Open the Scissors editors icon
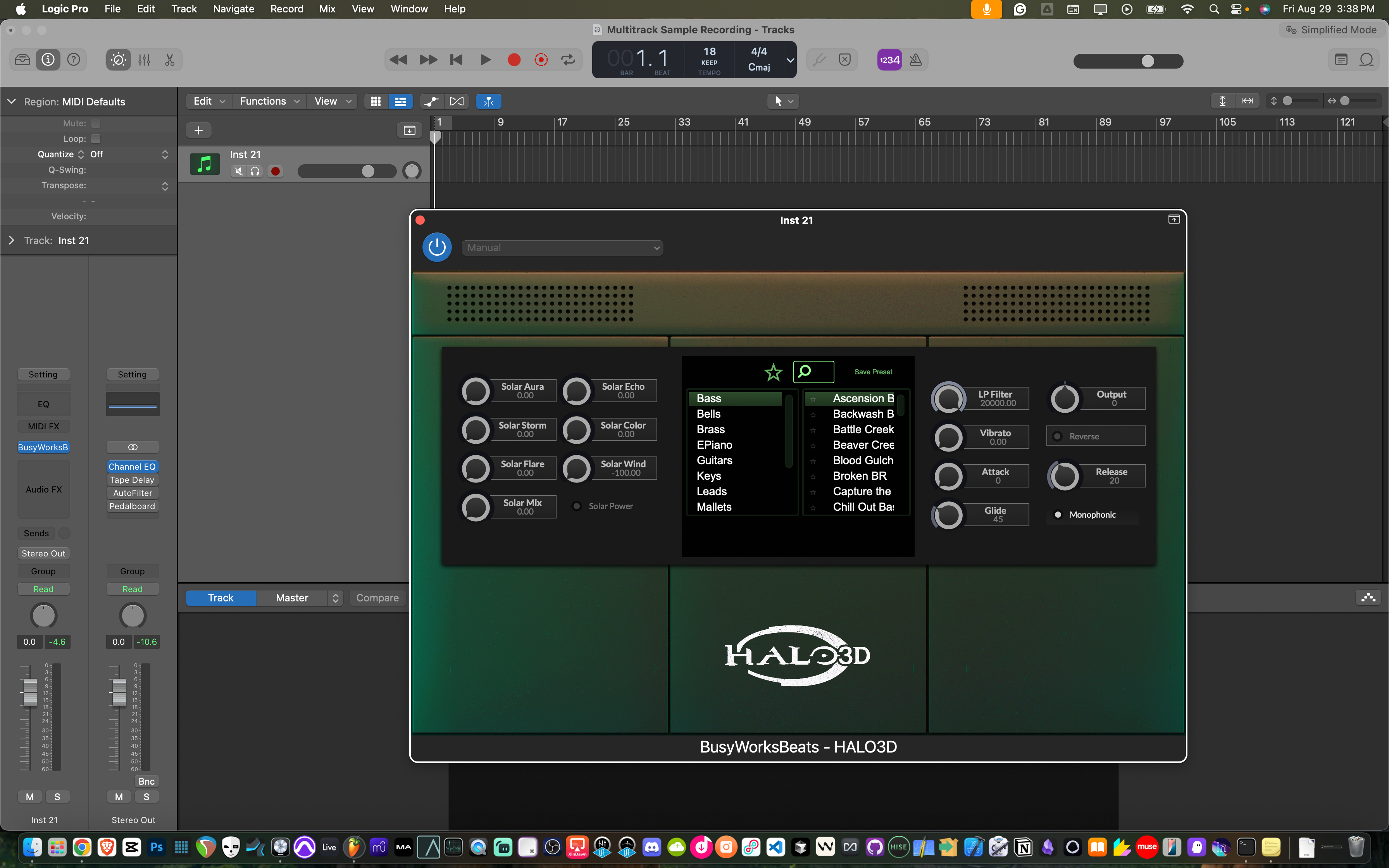This screenshot has width=1389, height=868. (170, 60)
